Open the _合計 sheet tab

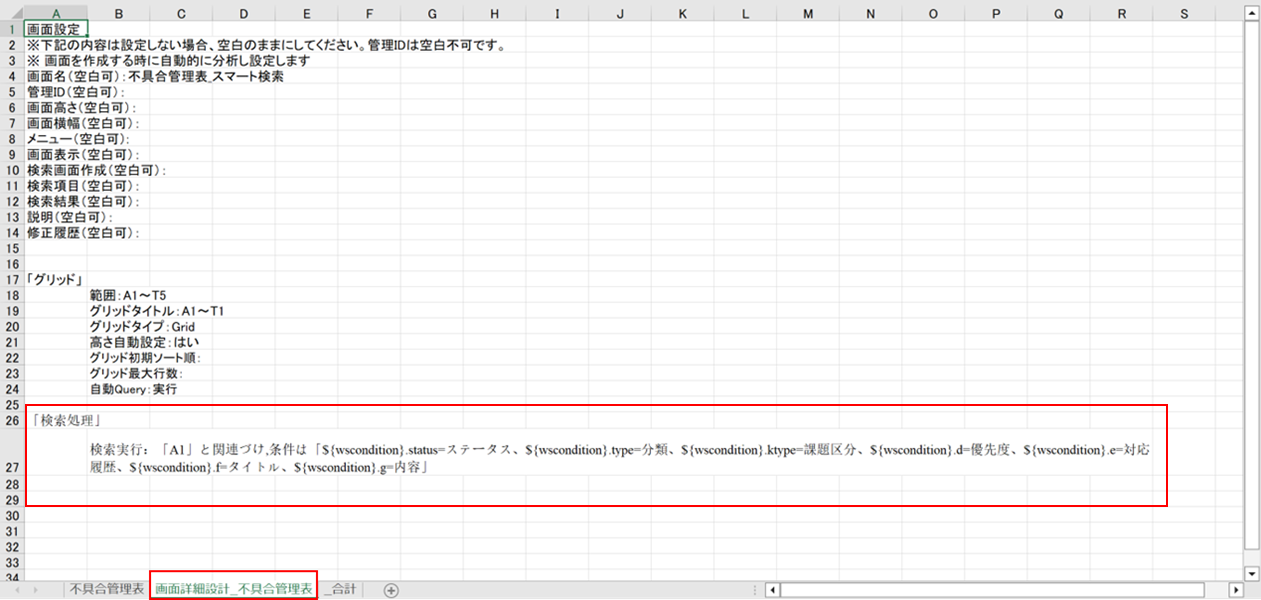point(340,589)
